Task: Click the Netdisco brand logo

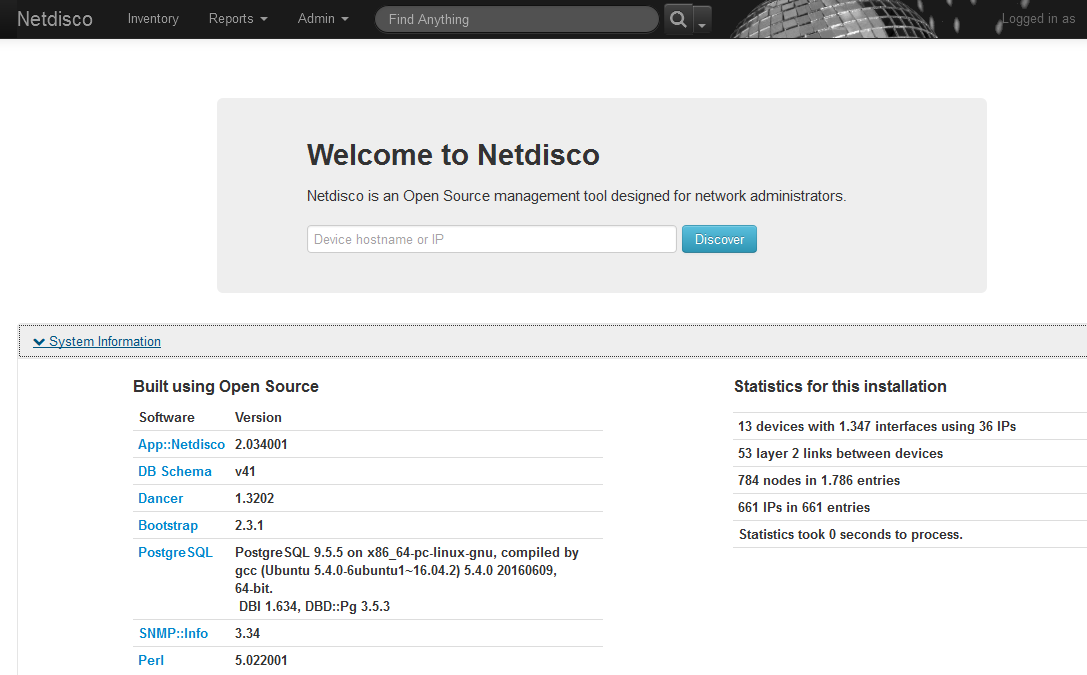Action: tap(55, 19)
